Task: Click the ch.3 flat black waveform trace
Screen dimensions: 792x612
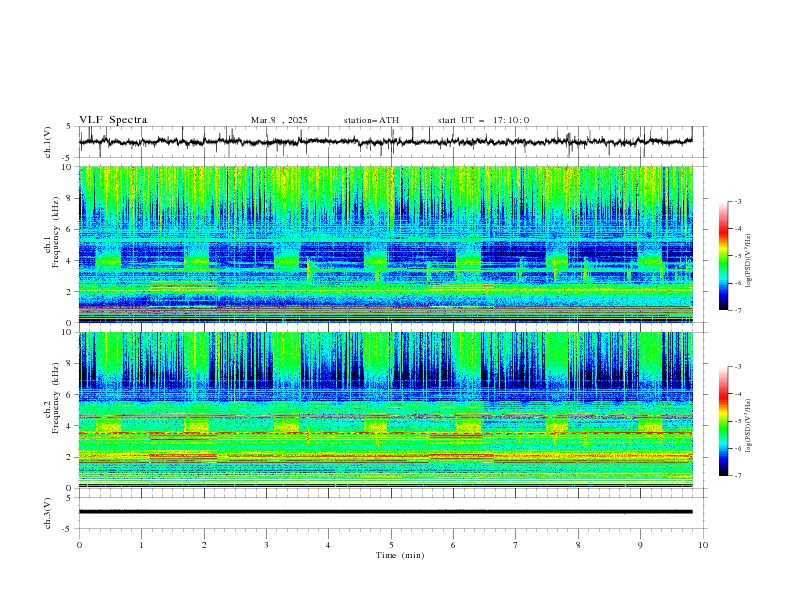Action: tap(386, 512)
